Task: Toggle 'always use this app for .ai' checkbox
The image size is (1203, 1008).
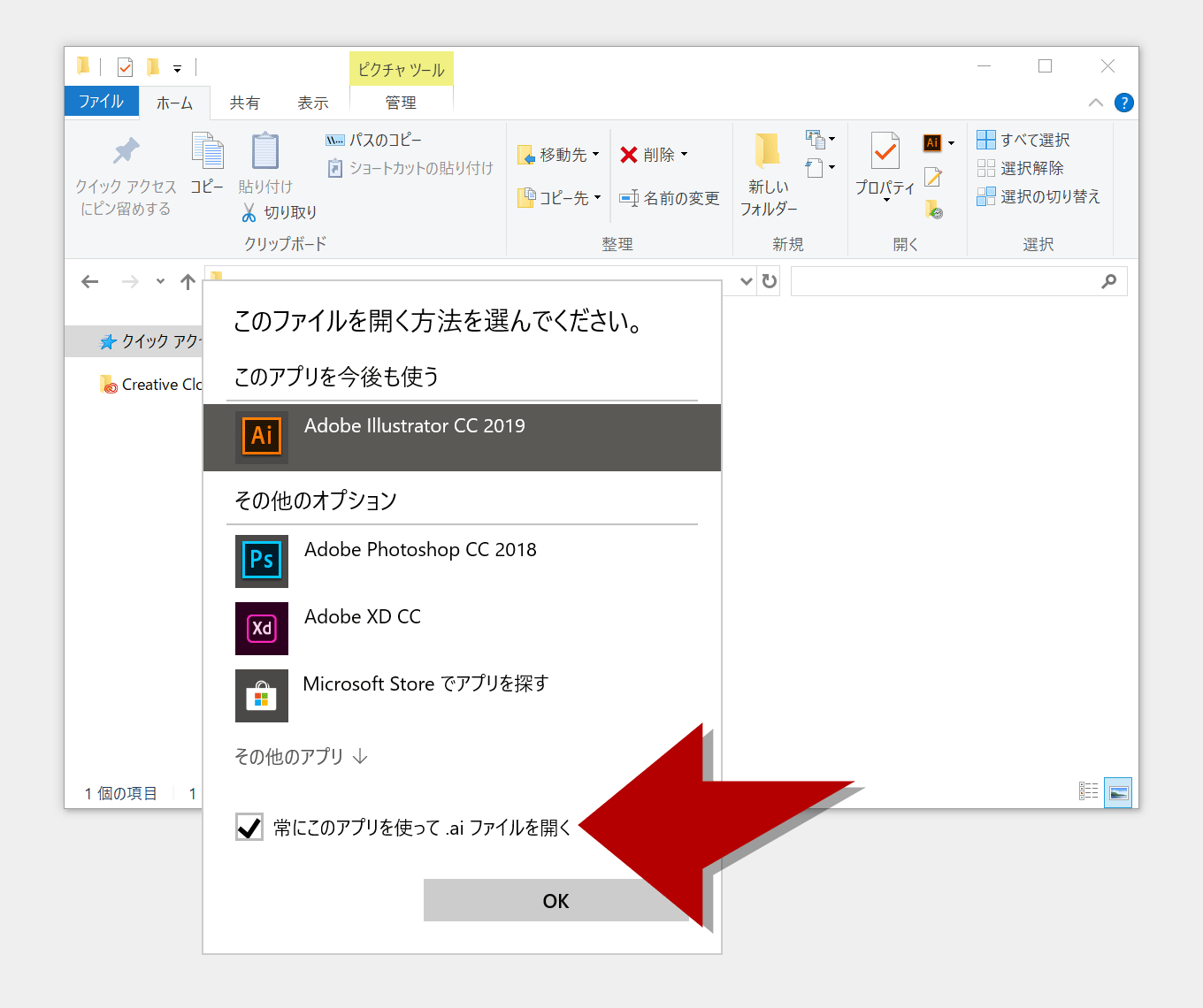Action: pyautogui.click(x=249, y=827)
